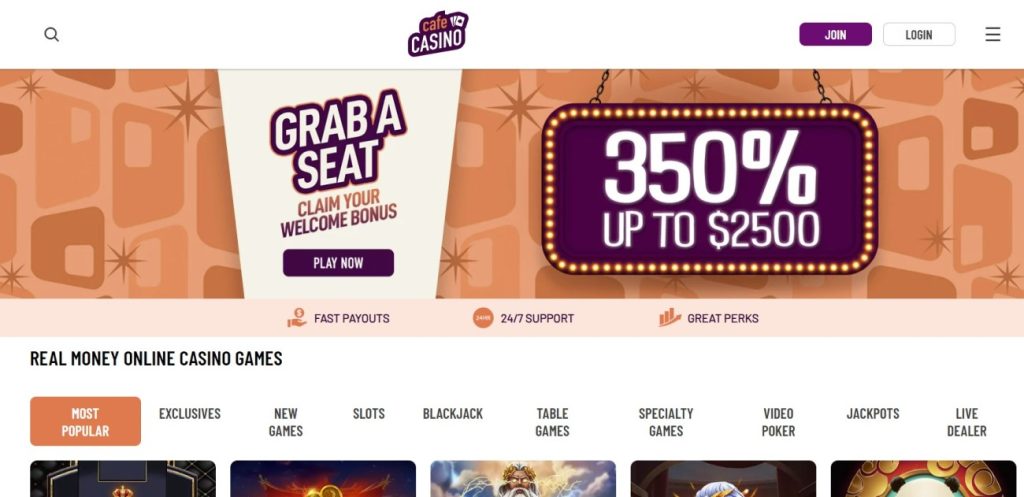
Task: Select the Jackpots tab
Action: pyautogui.click(x=873, y=413)
